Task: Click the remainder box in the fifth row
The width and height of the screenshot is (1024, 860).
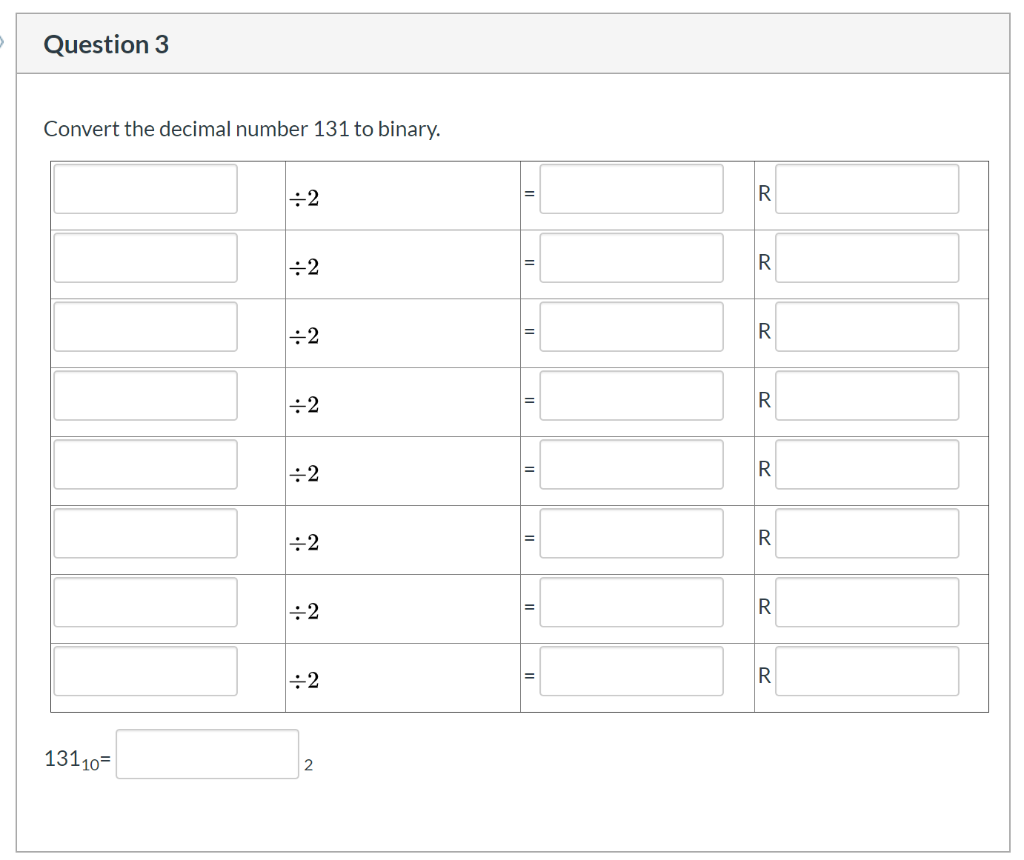Action: [866, 464]
